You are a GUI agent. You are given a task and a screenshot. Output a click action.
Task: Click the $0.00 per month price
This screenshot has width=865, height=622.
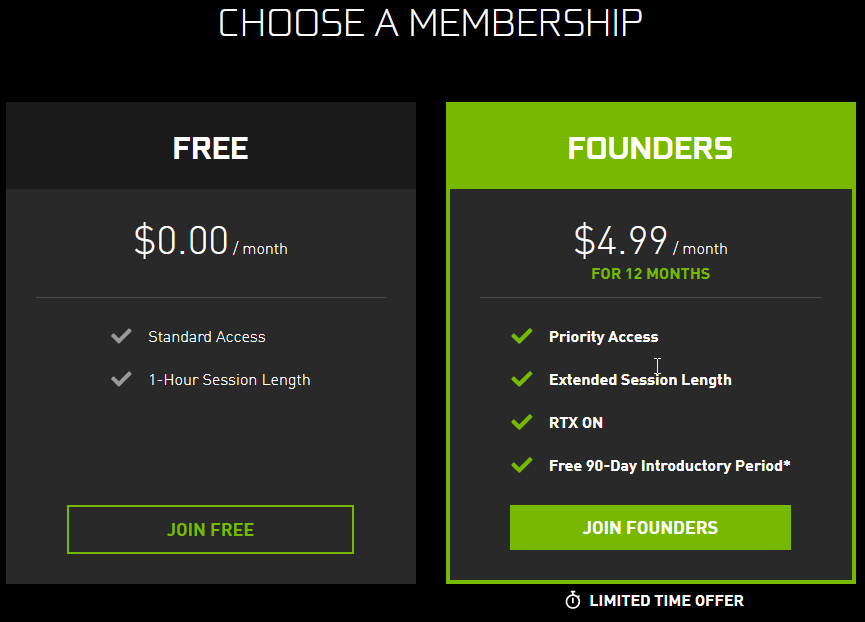[210, 241]
